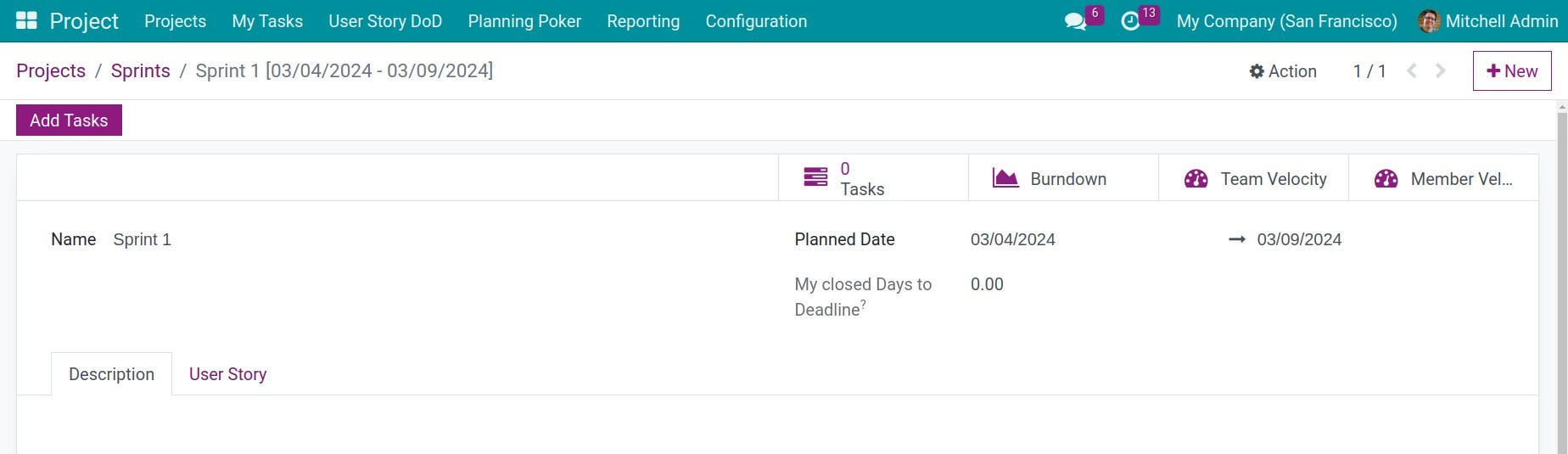Open the My Tasks menu
Screen dimensions: 1568x454
[x=267, y=21]
